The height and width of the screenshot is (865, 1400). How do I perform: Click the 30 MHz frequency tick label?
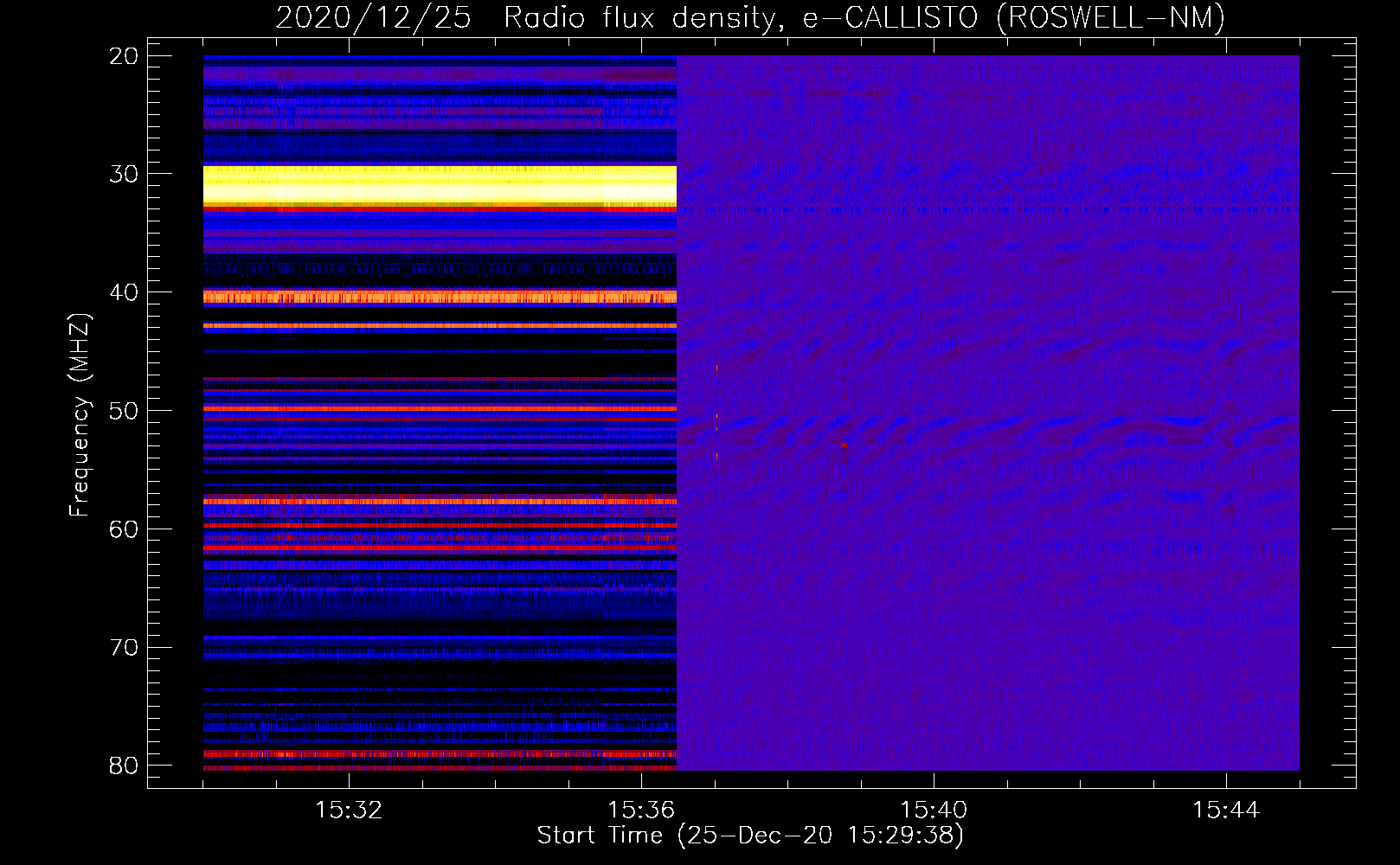[124, 174]
